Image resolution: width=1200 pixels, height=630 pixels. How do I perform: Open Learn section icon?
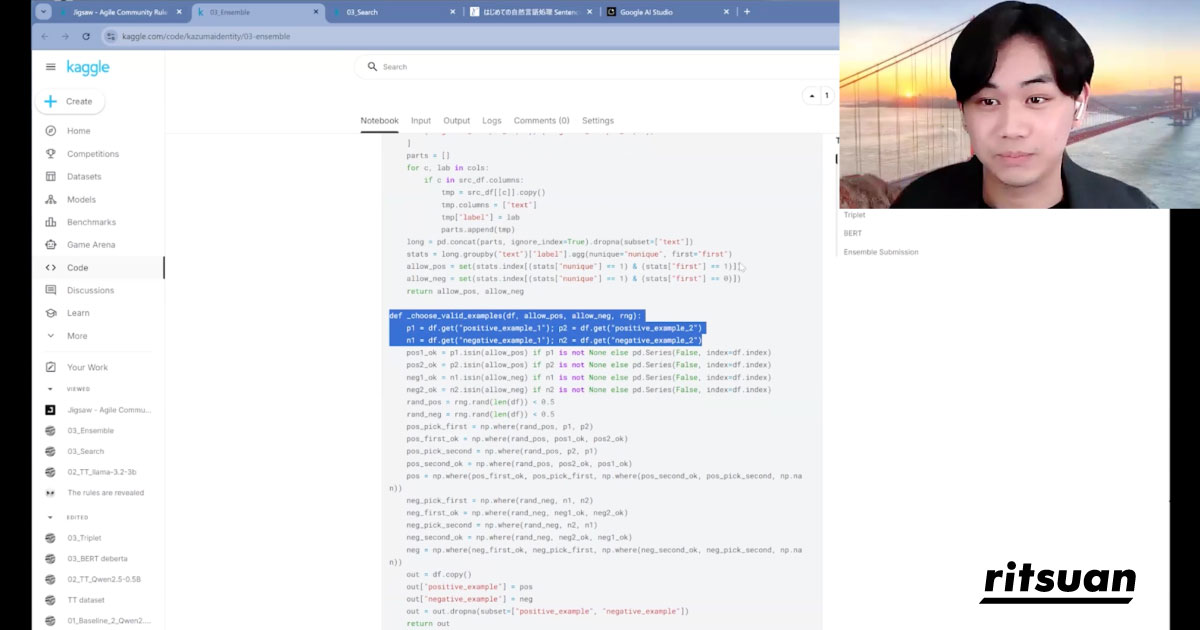pyautogui.click(x=51, y=313)
